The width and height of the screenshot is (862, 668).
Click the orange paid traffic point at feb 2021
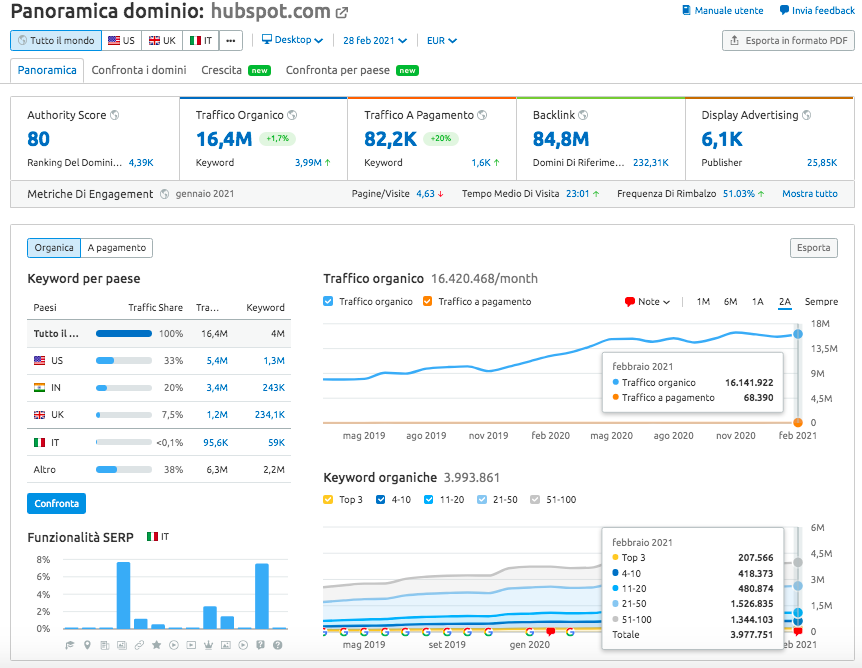click(x=798, y=422)
